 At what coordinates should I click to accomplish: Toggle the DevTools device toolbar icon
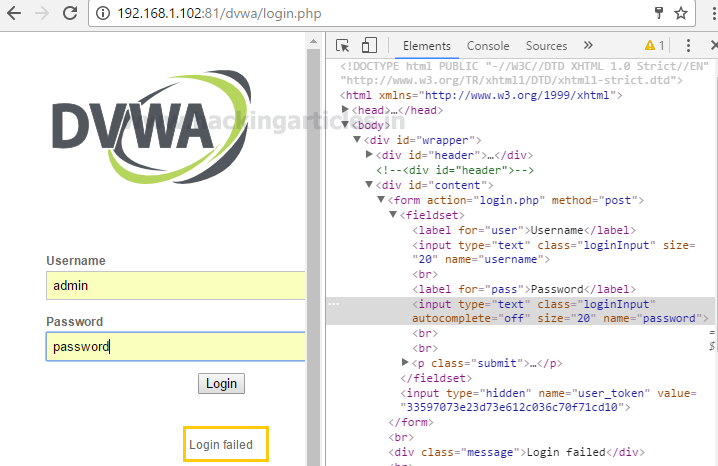369,45
